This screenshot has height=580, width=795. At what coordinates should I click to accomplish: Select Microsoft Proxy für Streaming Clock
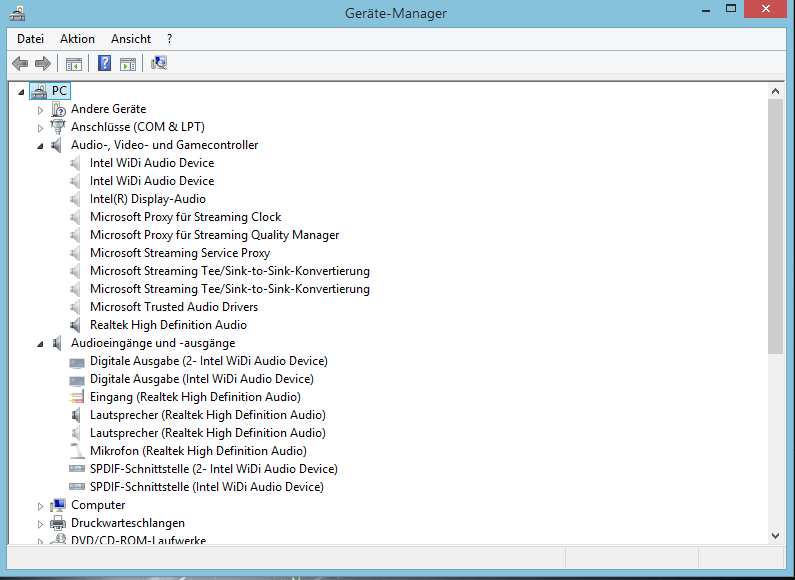pos(186,217)
